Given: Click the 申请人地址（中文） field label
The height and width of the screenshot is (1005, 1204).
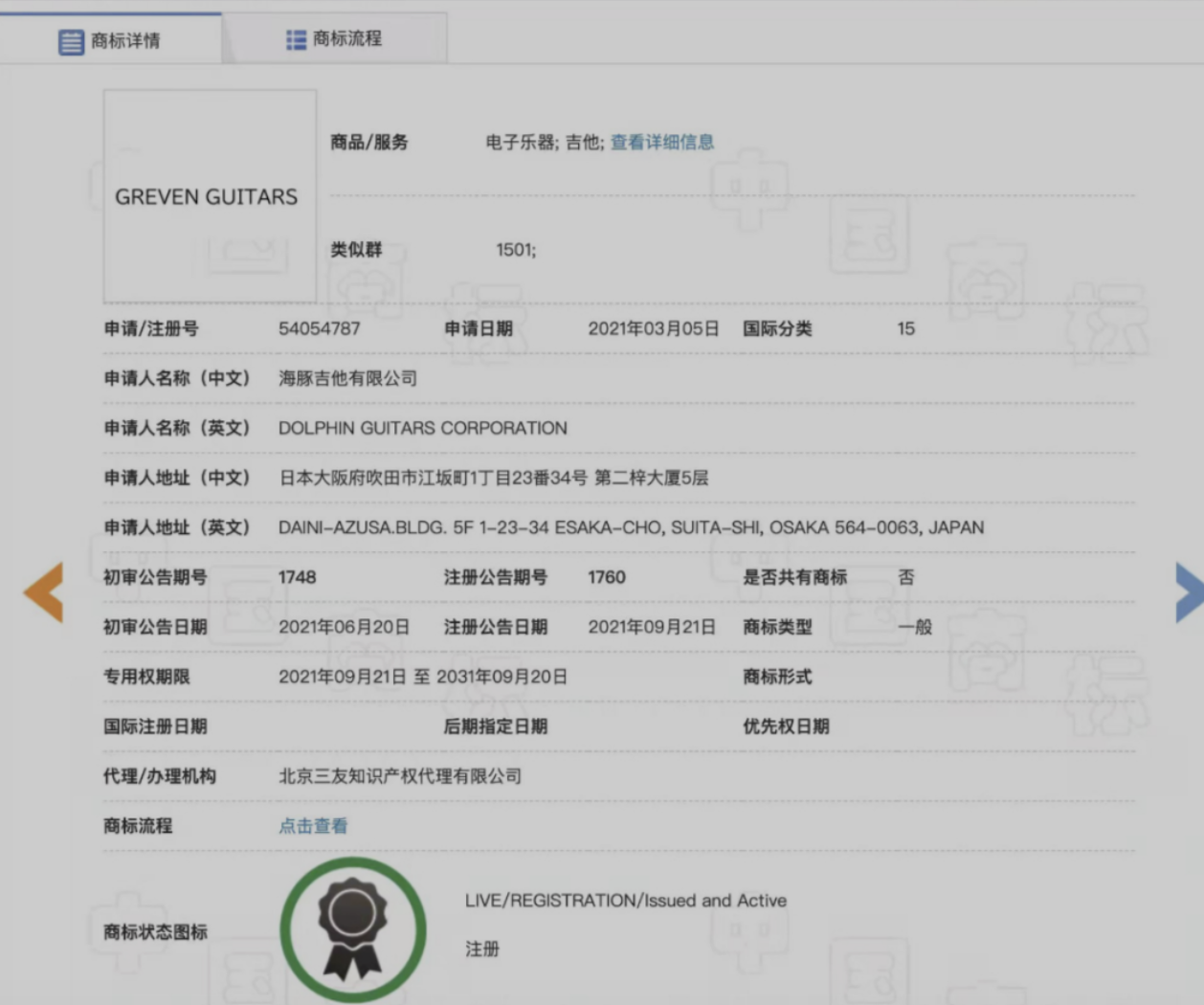Looking at the screenshot, I should pos(177,479).
